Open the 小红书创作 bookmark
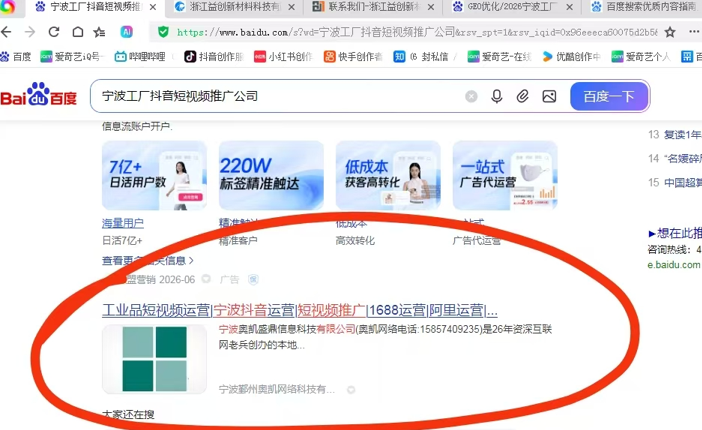Viewport: 702px width, 430px height. tap(283, 56)
